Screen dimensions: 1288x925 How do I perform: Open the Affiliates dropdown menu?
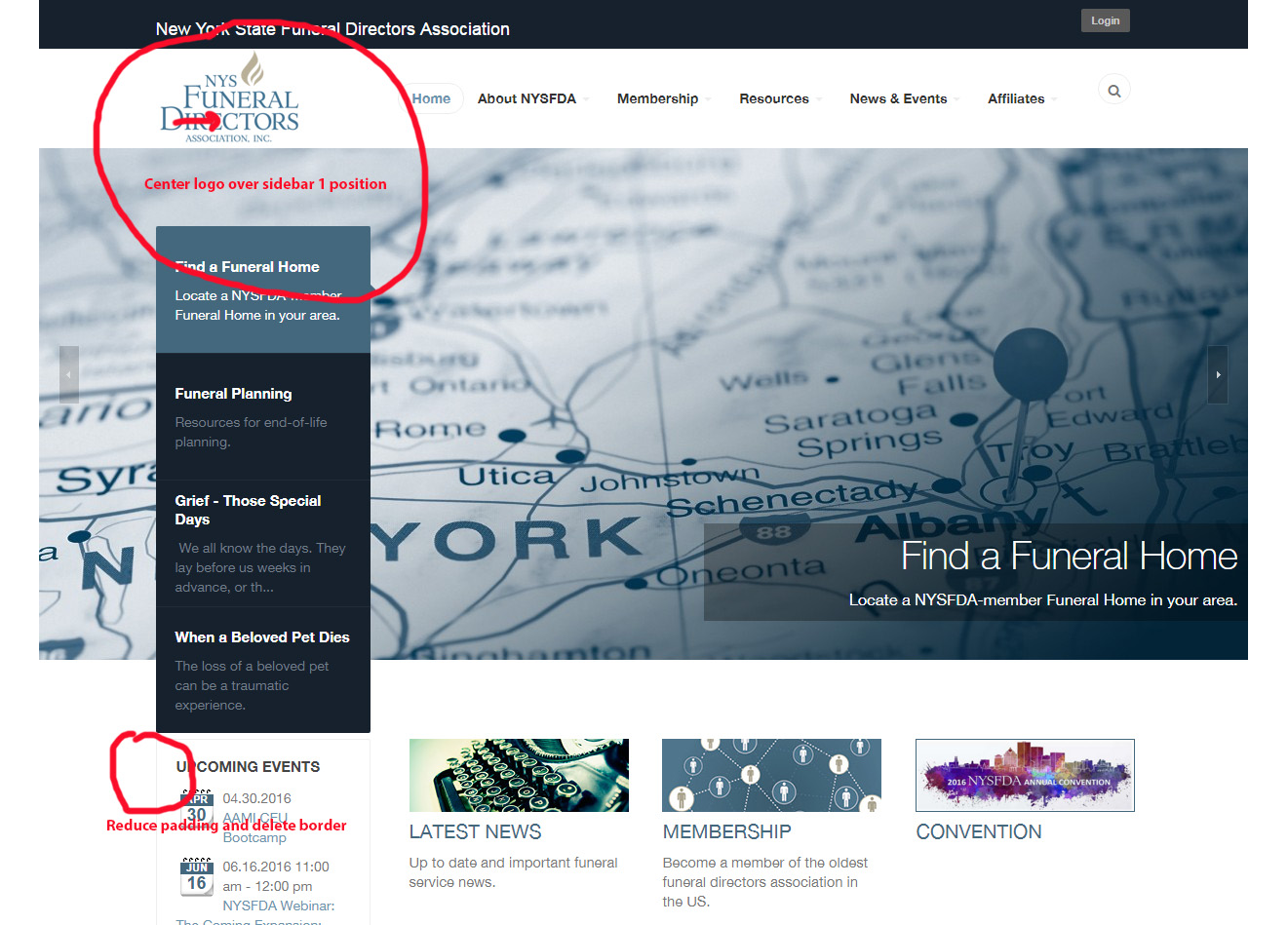click(x=1015, y=98)
